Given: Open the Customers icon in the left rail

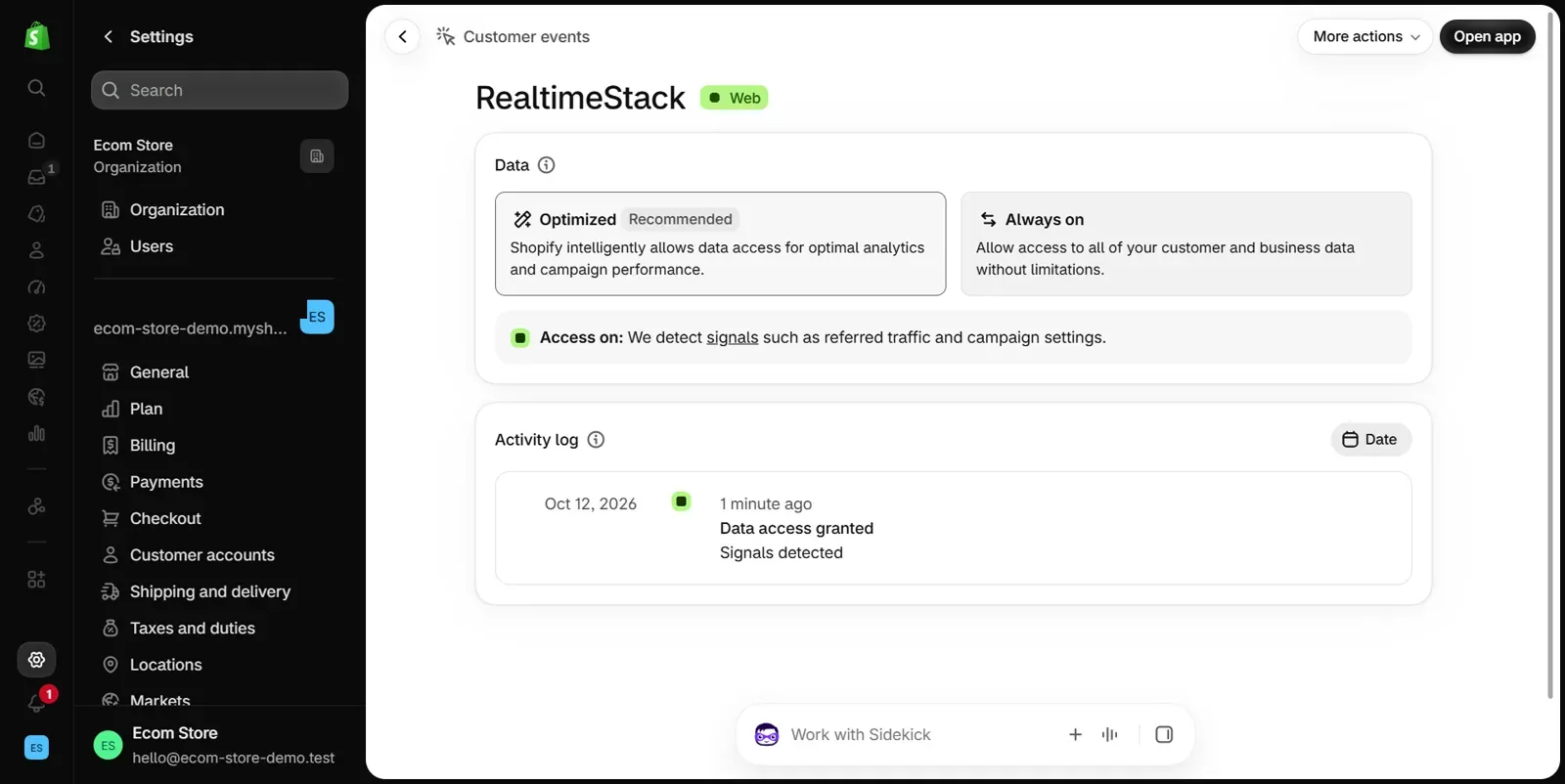Looking at the screenshot, I should 36,250.
